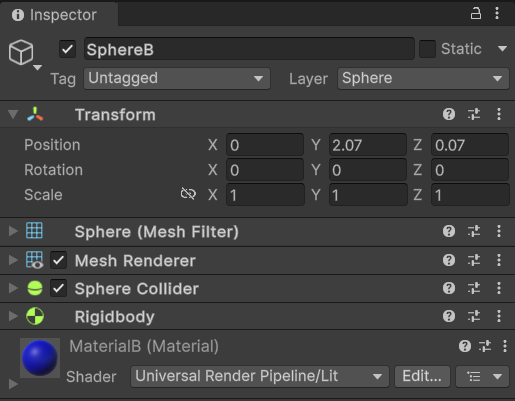Screen dimensions: 515x401
Task: Uncheck the Sphere Collider enabled checkbox
Action: click(58, 288)
